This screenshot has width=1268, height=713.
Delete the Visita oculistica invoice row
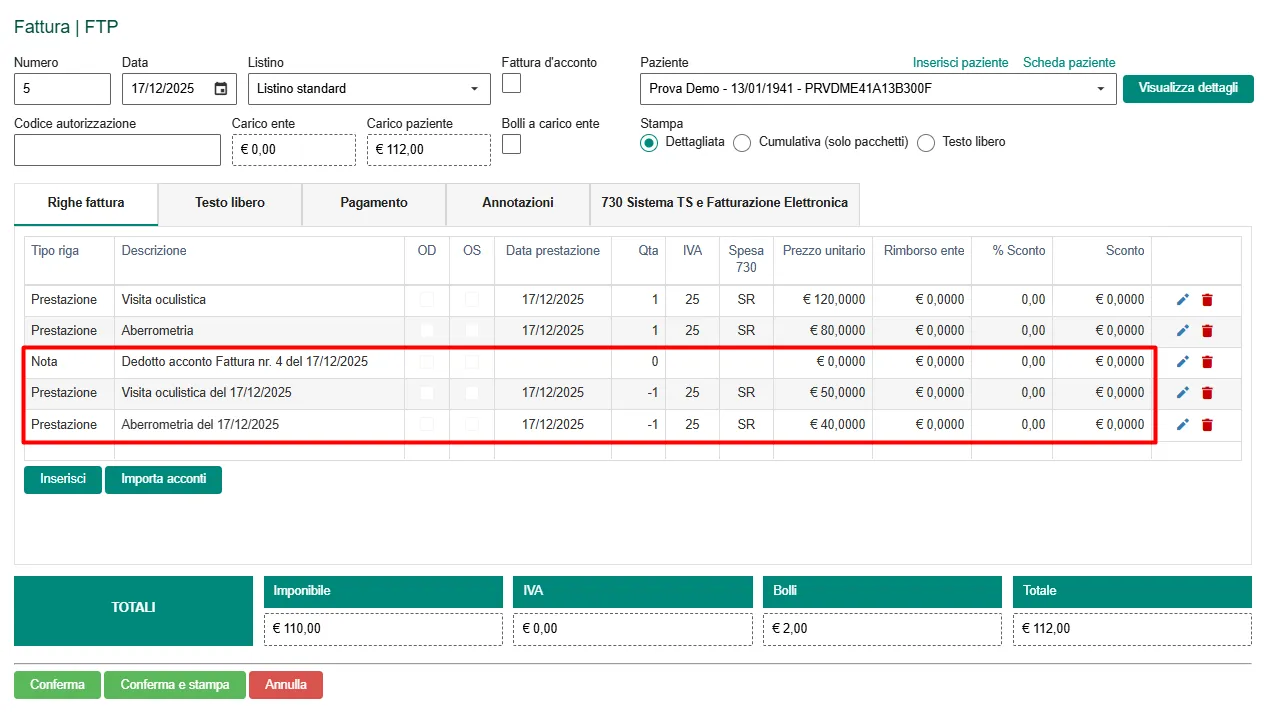(1207, 300)
